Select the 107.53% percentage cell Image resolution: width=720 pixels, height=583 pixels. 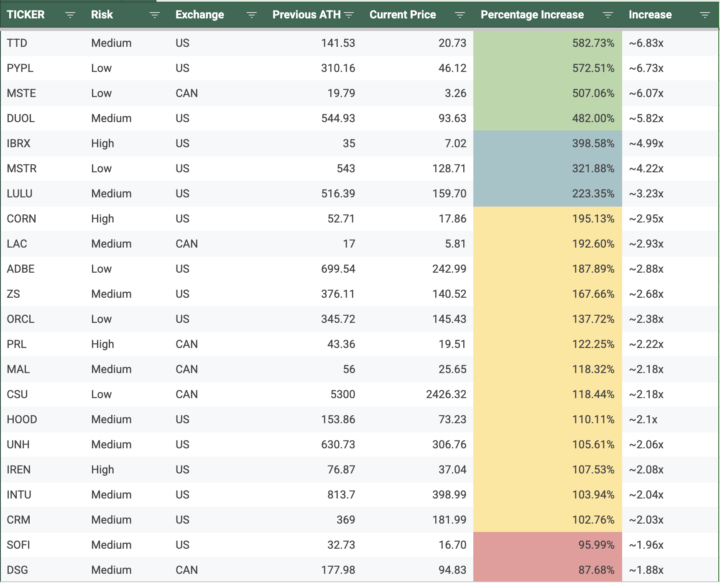coord(548,470)
